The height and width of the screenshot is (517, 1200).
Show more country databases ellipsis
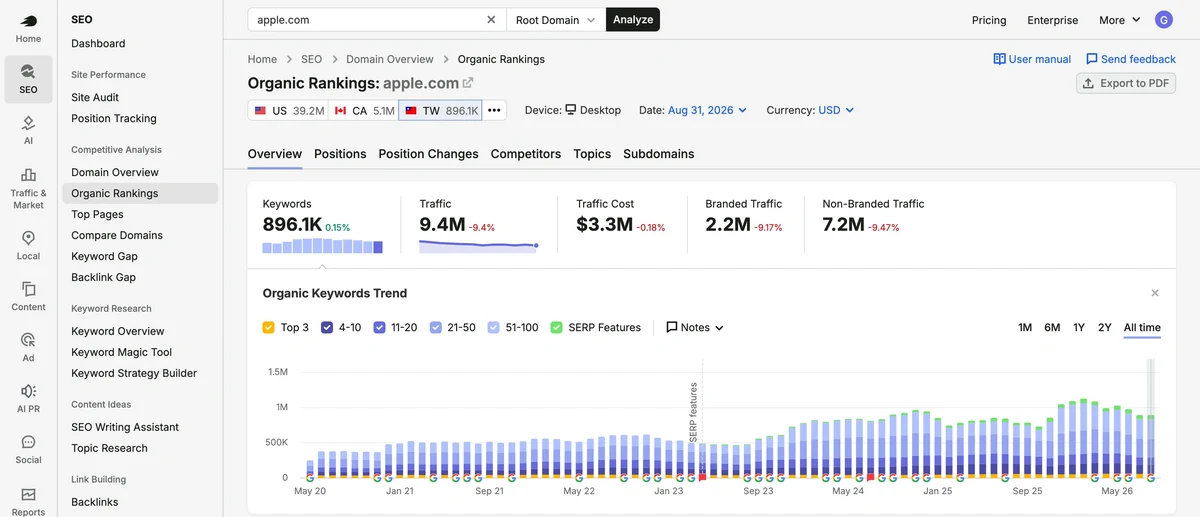click(494, 110)
